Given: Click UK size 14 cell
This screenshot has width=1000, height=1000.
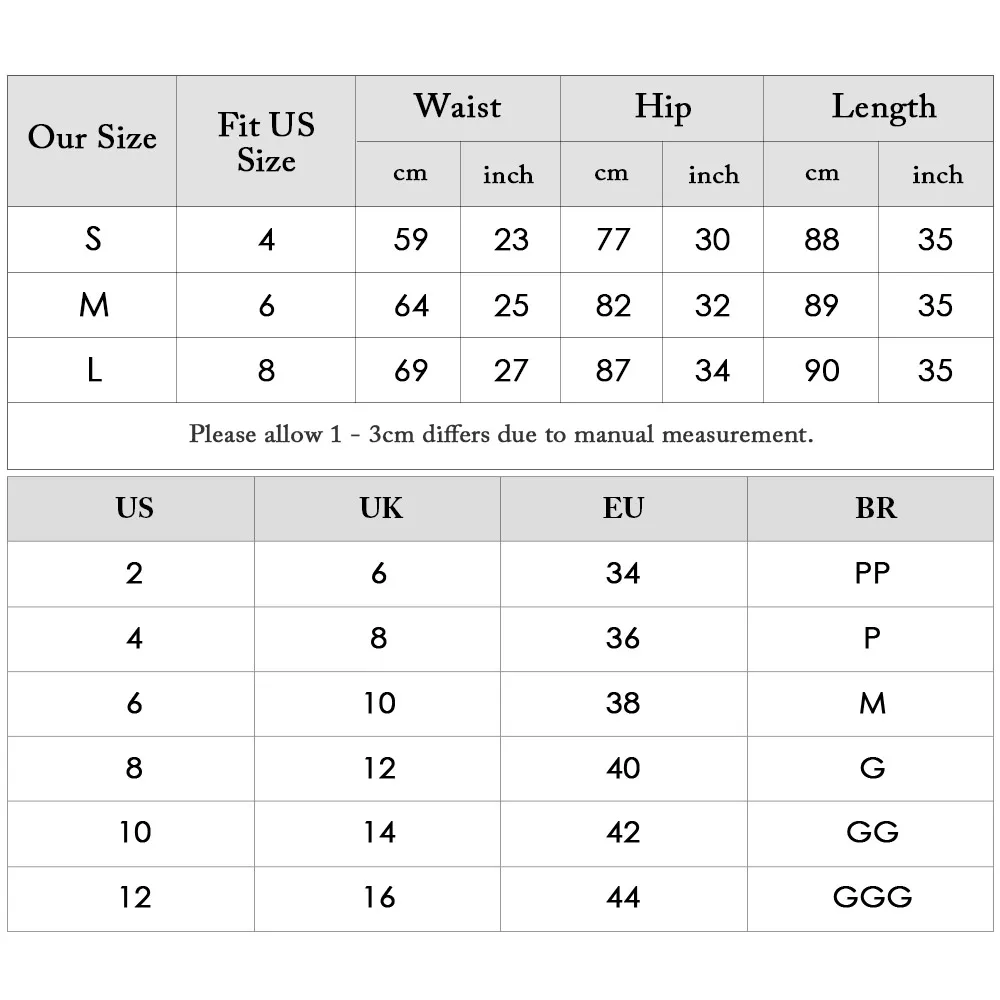Looking at the screenshot, I should click(x=378, y=834).
